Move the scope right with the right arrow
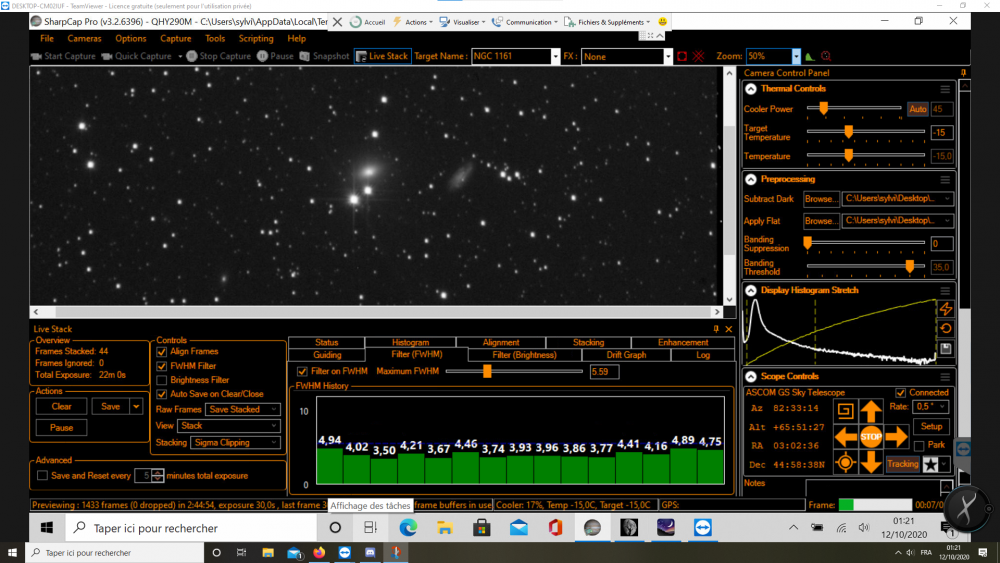Viewport: 1000px width, 563px height. point(896,437)
